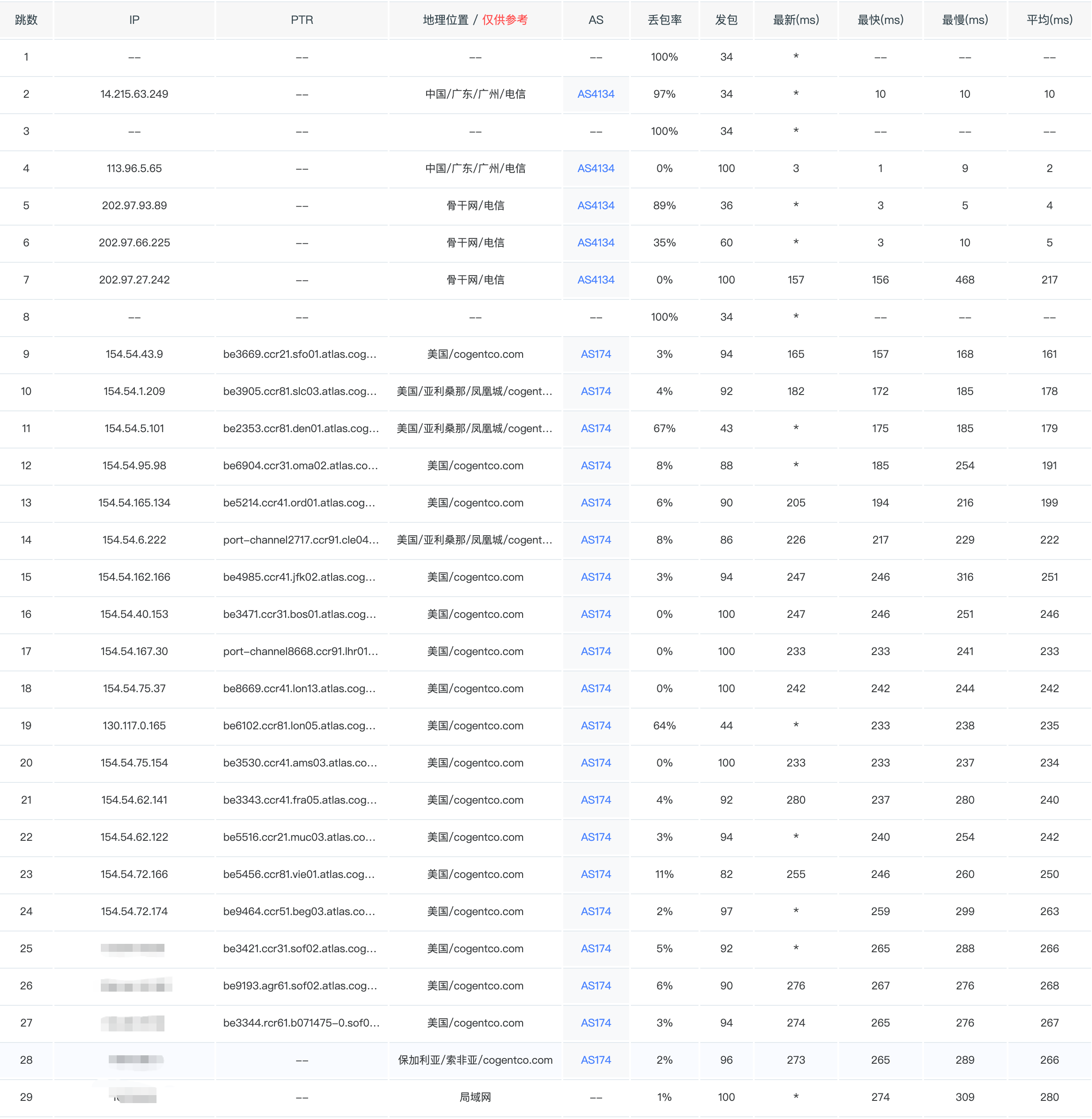Click the 保加利亚/索非亚/cogentco.com location cell

[475, 1060]
